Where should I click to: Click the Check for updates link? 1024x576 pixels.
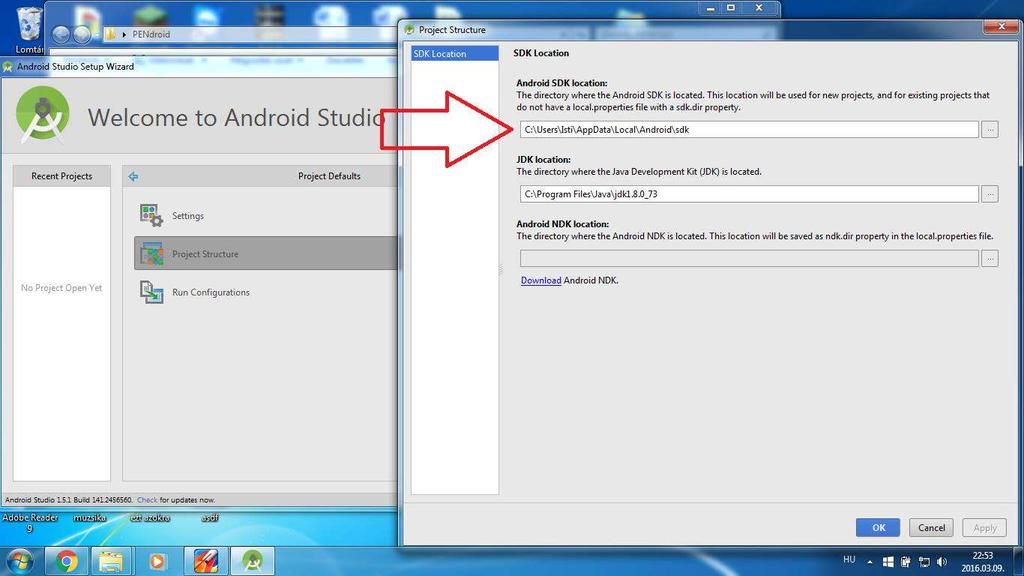click(x=147, y=500)
